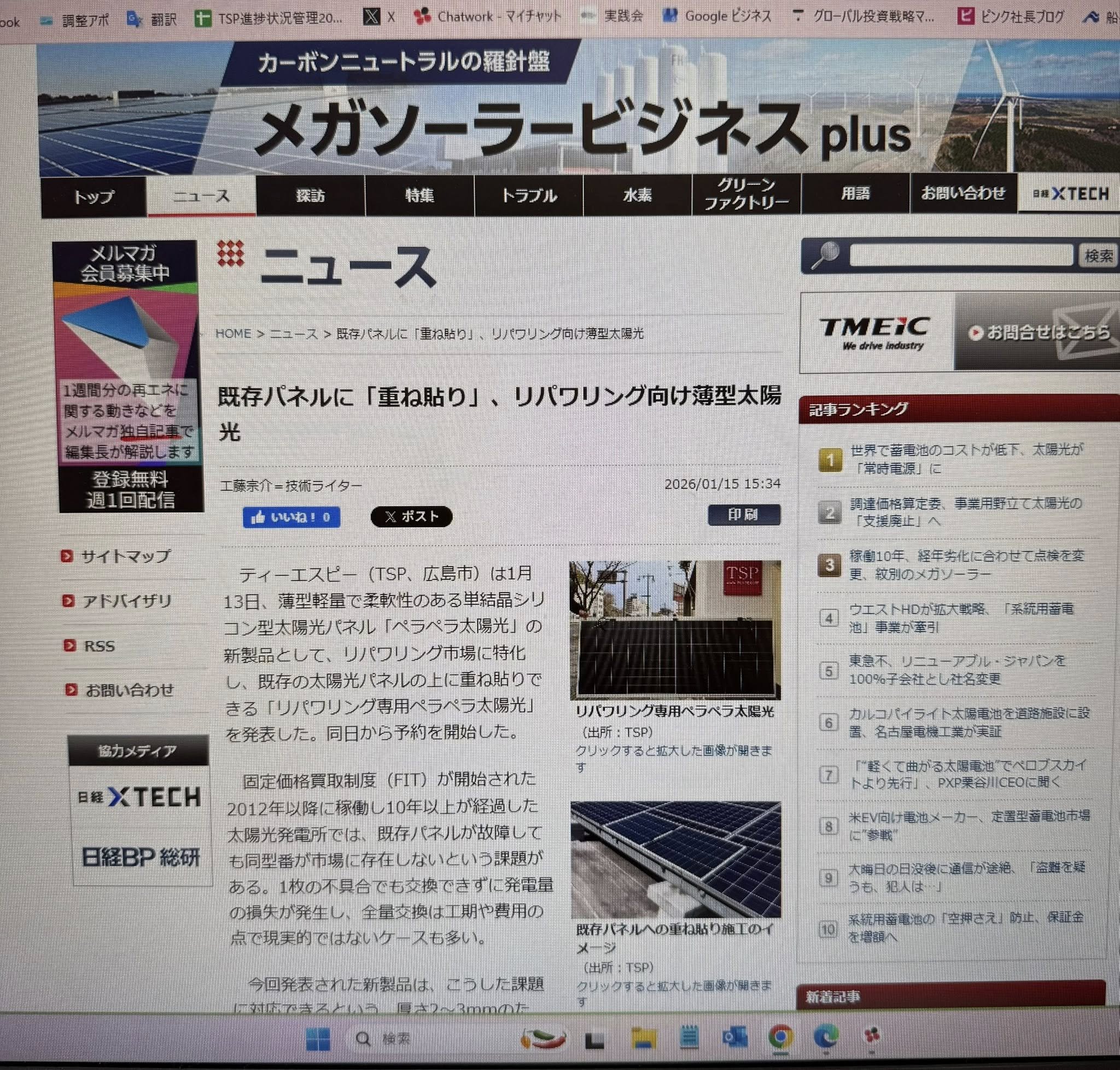1120x1070 pixels.
Task: Click the Facebook いいね! like button
Action: [291, 517]
